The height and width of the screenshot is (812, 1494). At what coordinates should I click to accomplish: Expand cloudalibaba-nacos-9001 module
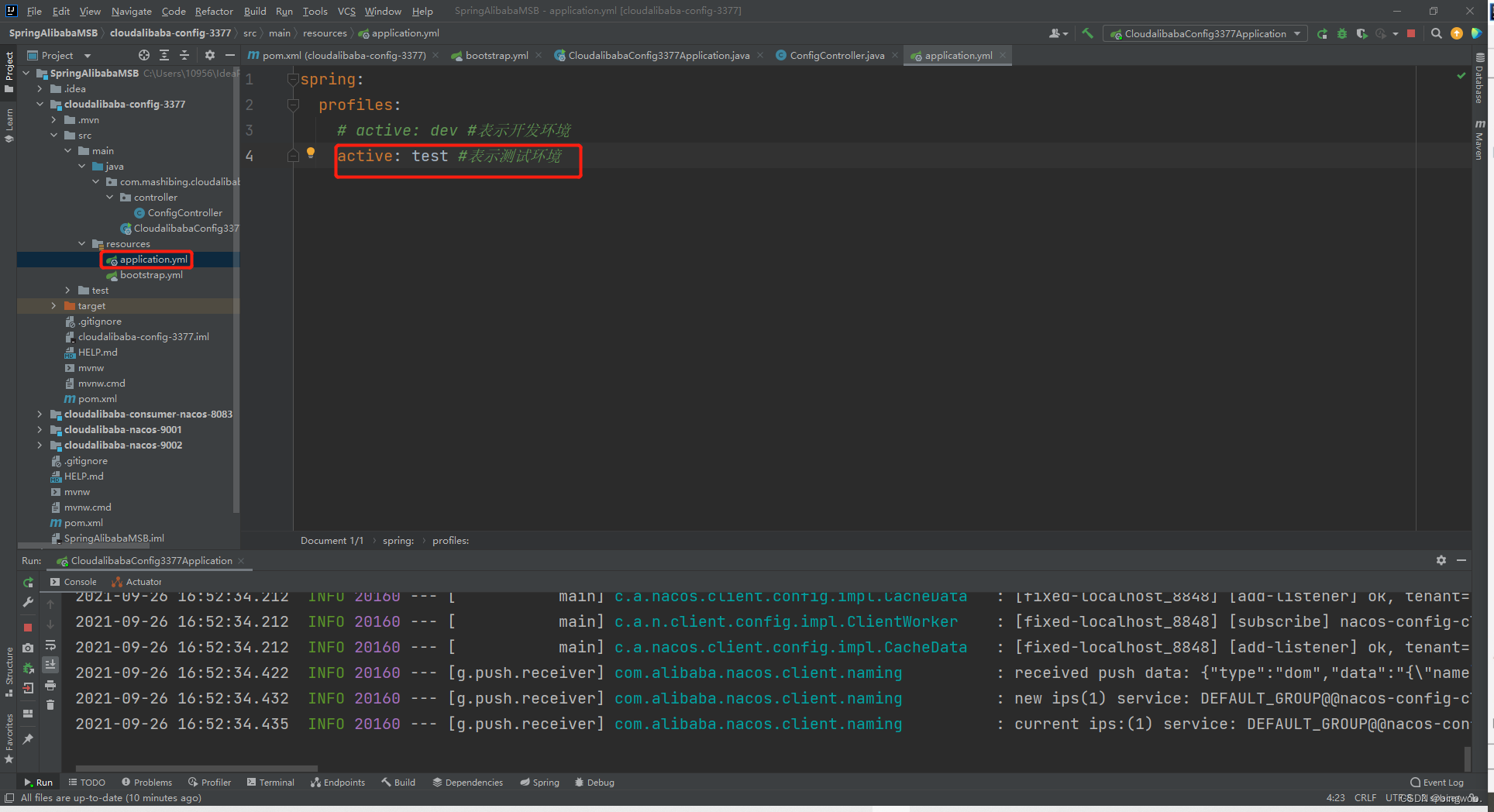(40, 429)
